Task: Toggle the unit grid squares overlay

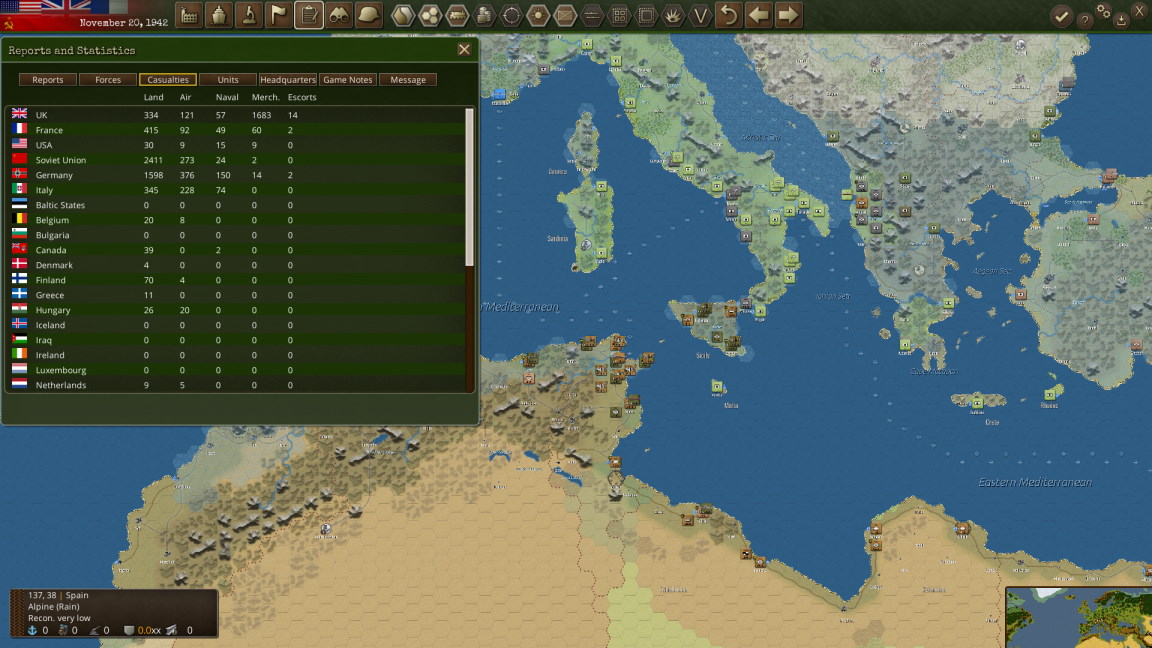Action: 619,15
